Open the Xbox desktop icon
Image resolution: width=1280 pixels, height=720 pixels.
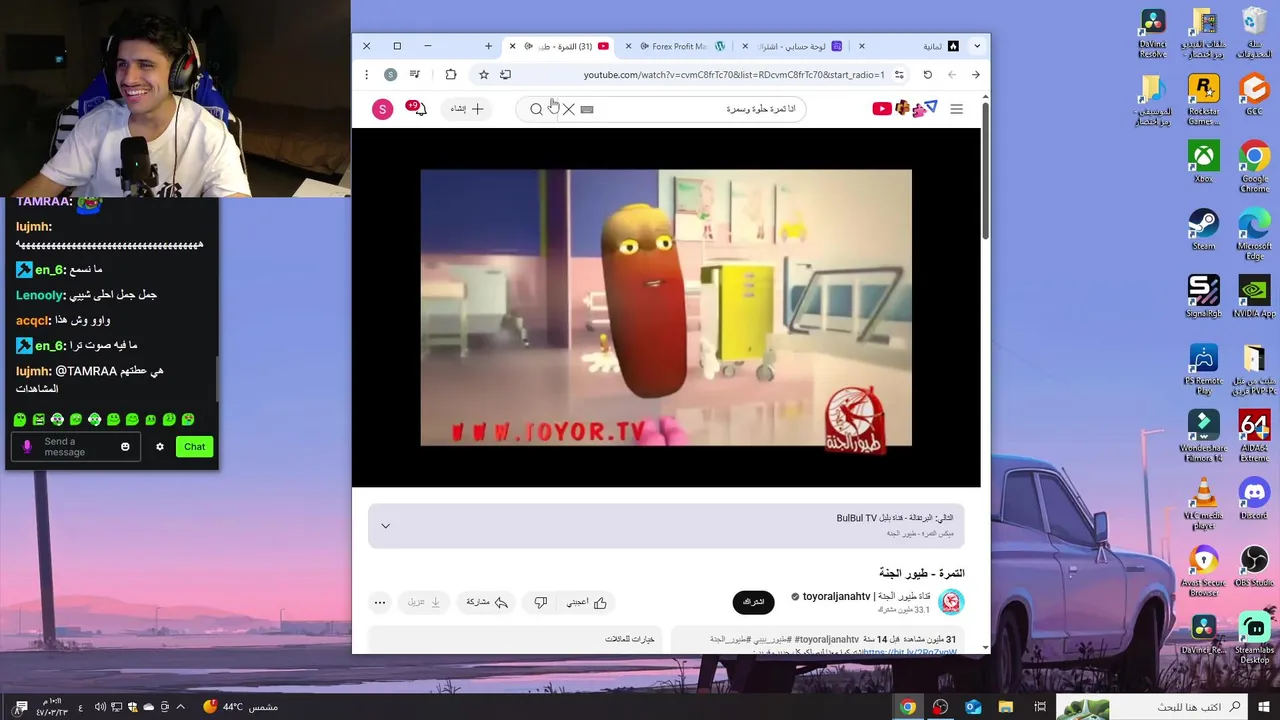point(1203,161)
